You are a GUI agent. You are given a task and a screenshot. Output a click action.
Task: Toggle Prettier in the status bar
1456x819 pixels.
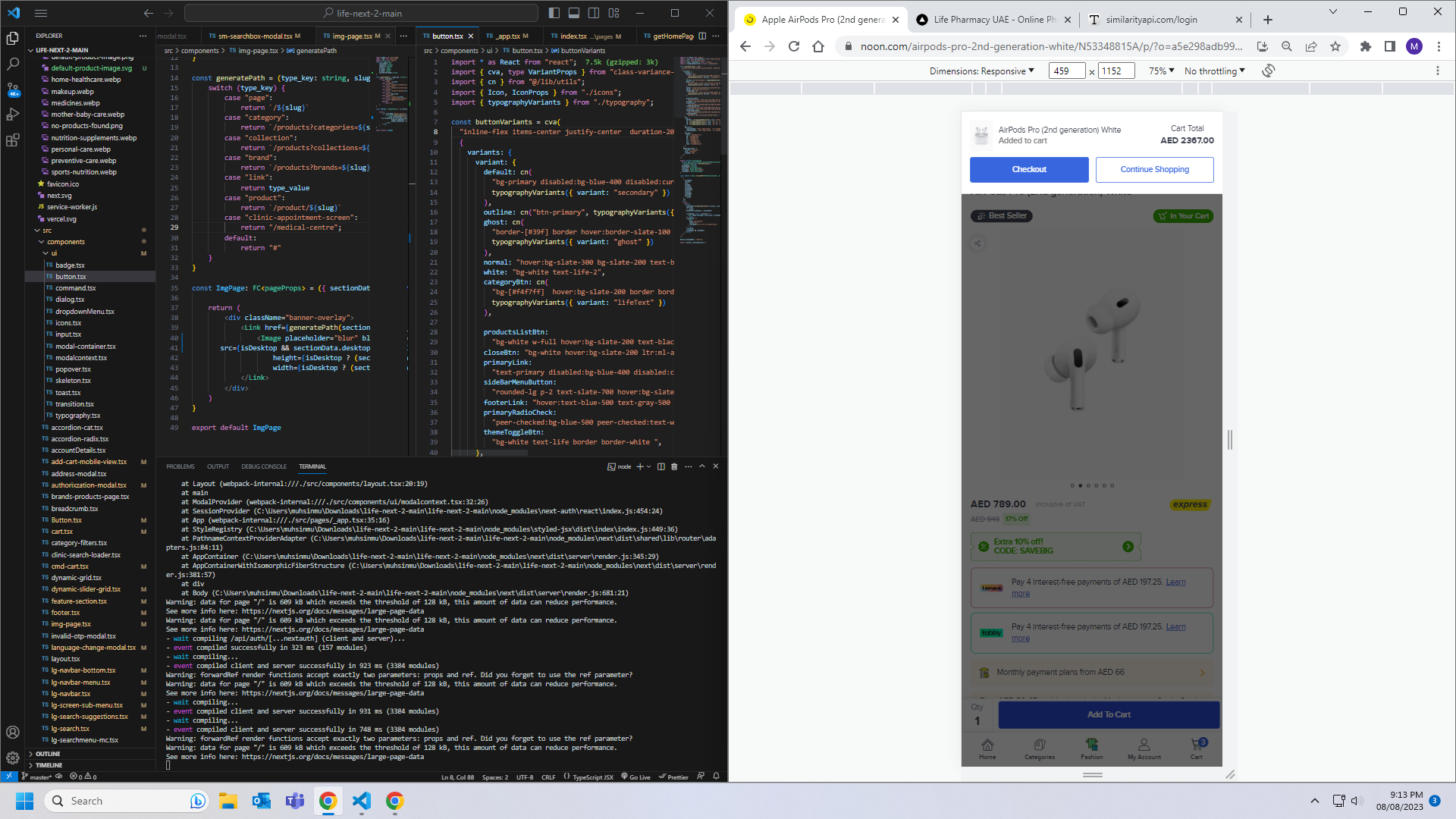(673, 777)
